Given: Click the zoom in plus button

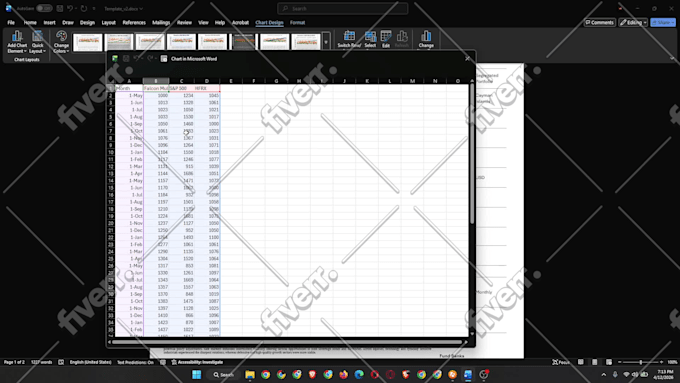Looking at the screenshot, I should [x=661, y=362].
